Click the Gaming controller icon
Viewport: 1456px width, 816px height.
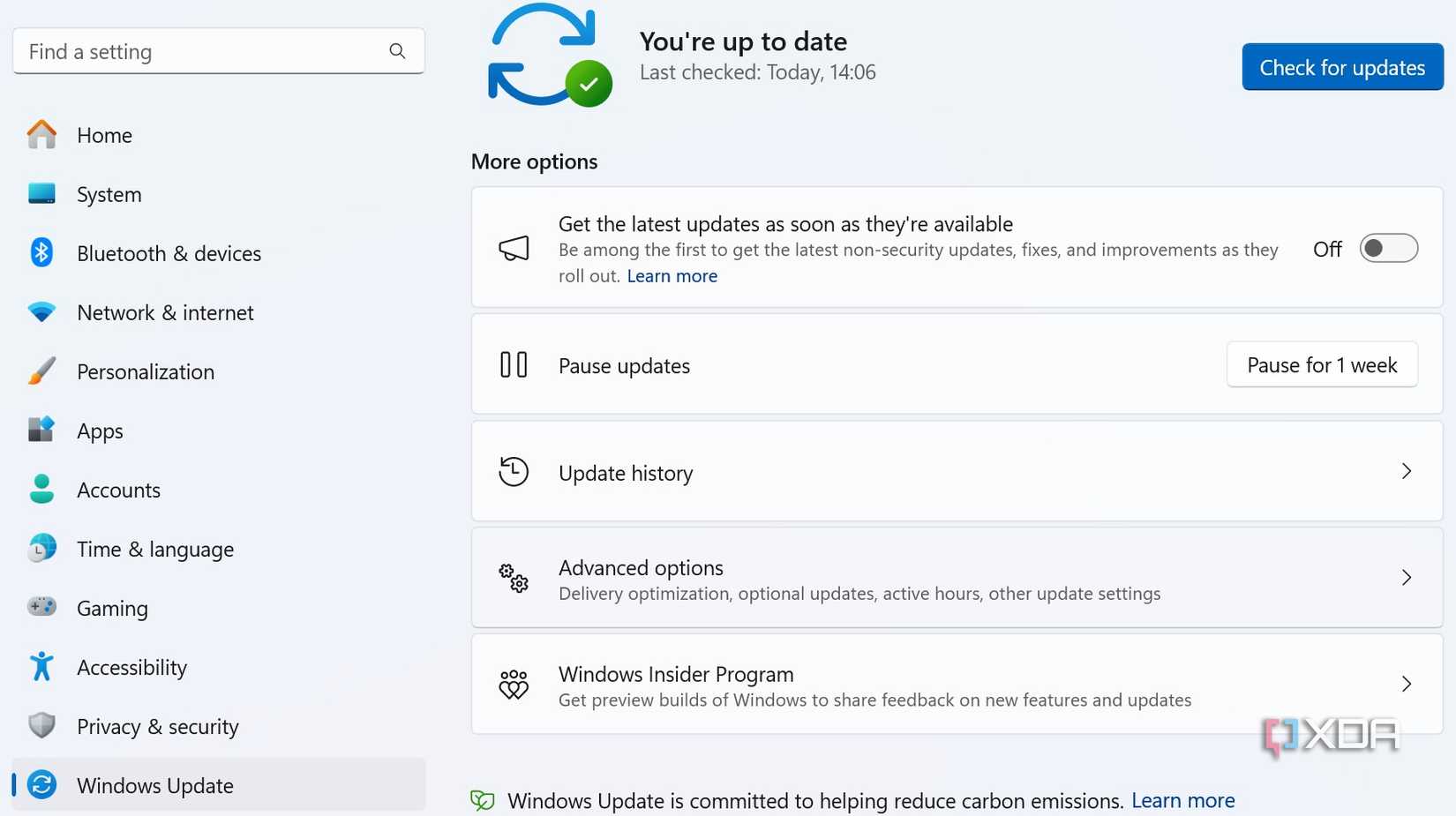click(41, 607)
